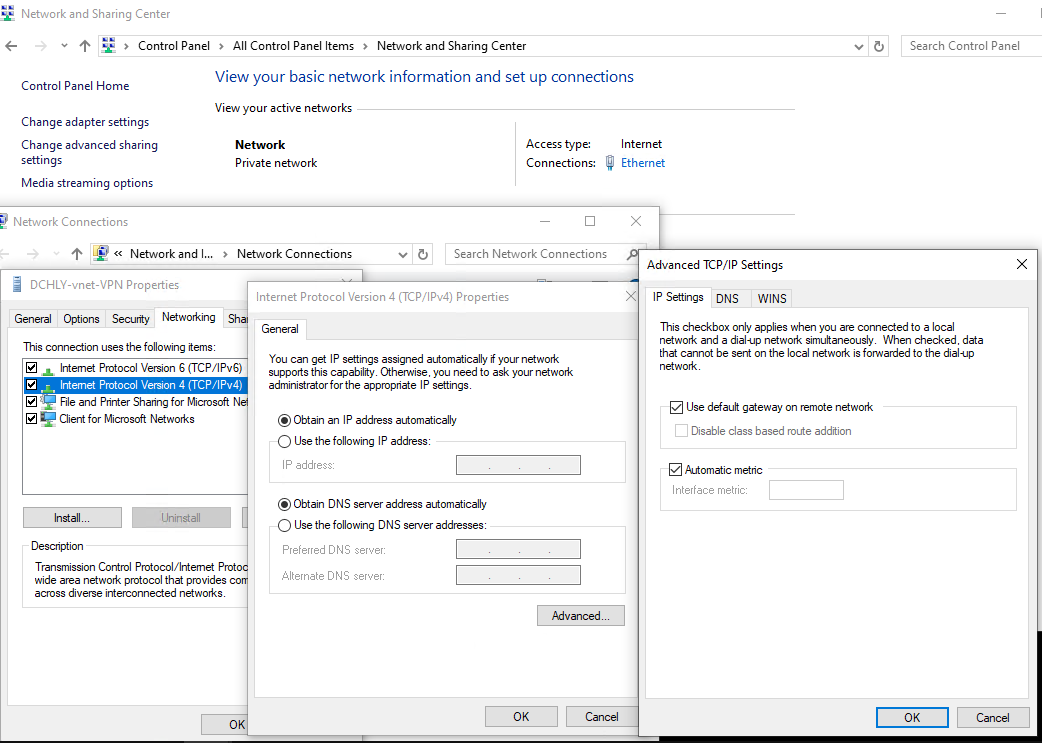Open the Options tab in VPN Properties
This screenshot has height=743, width=1042.
[x=81, y=319]
